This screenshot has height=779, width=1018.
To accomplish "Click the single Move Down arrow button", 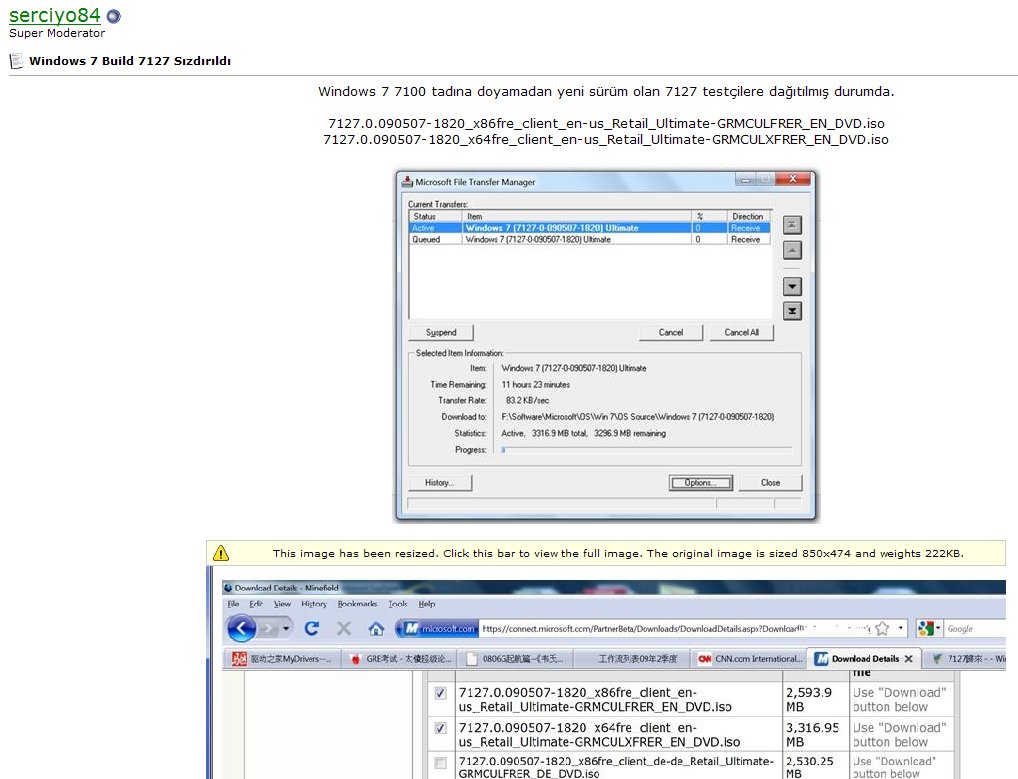I will [x=792, y=286].
